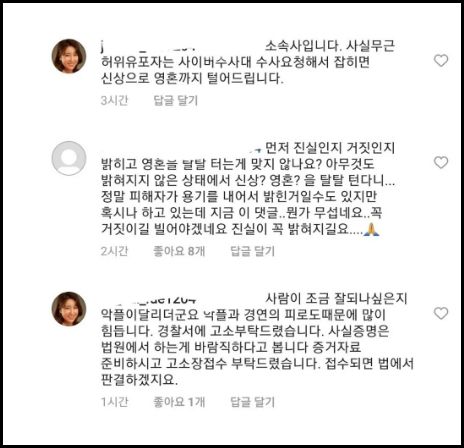Click the 1시간 timestamp
Screen dimensions: 464x448
tap(114, 402)
